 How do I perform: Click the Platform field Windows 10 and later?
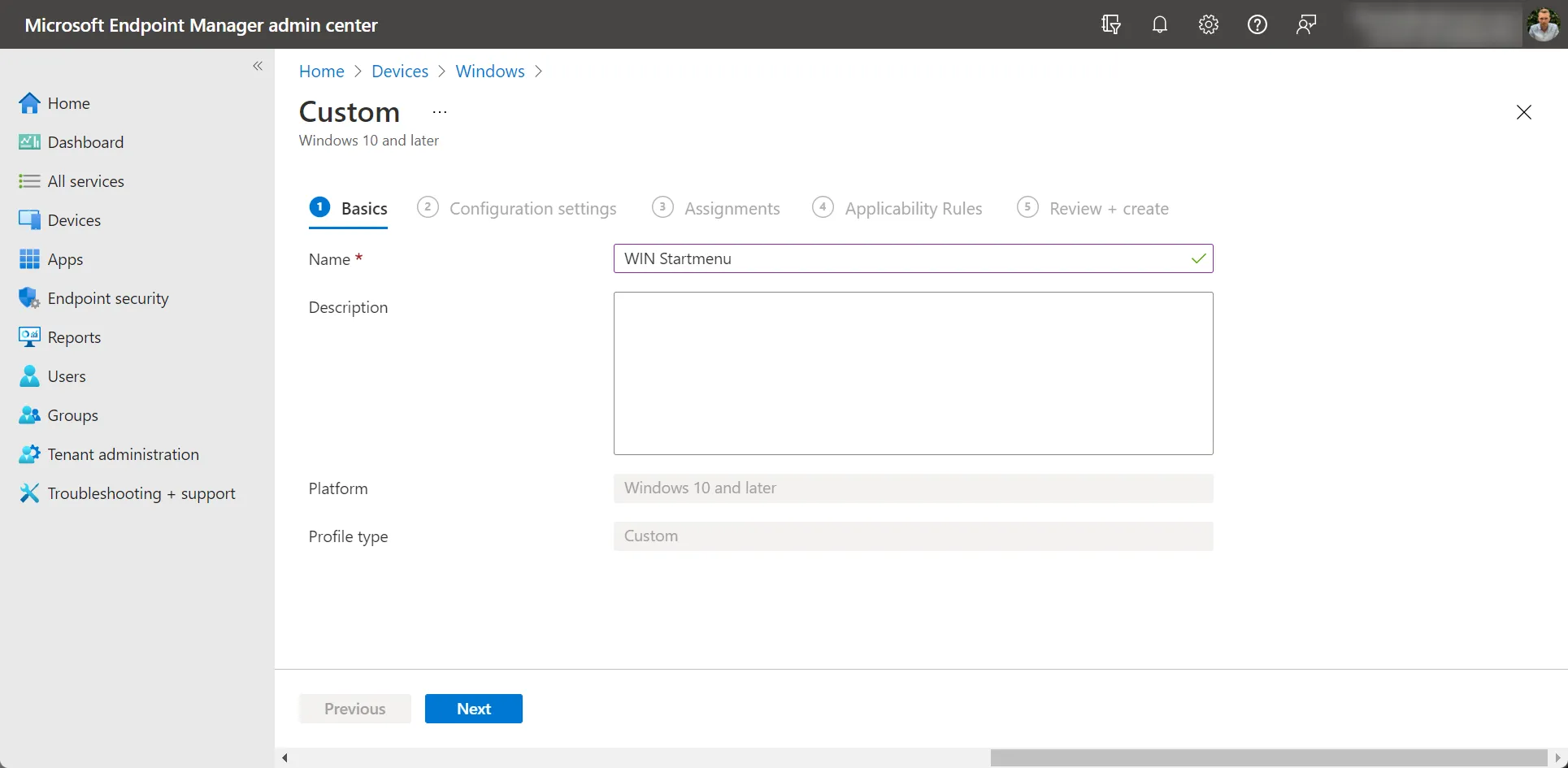(x=914, y=488)
